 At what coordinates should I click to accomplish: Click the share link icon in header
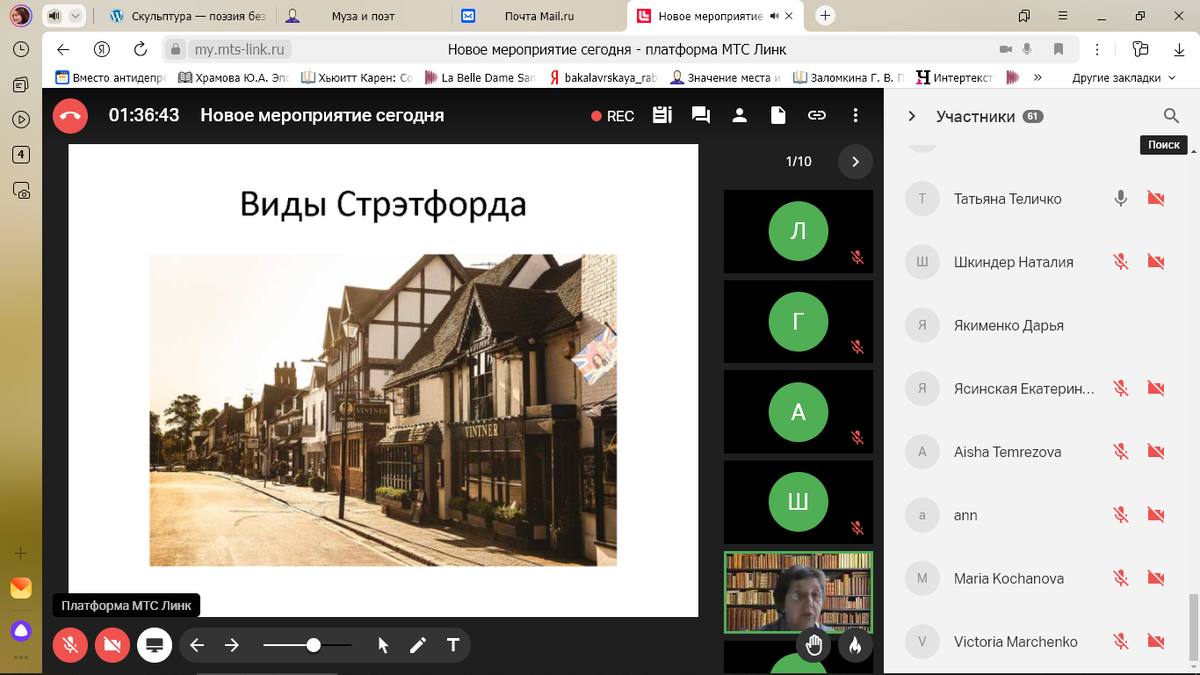click(x=817, y=116)
